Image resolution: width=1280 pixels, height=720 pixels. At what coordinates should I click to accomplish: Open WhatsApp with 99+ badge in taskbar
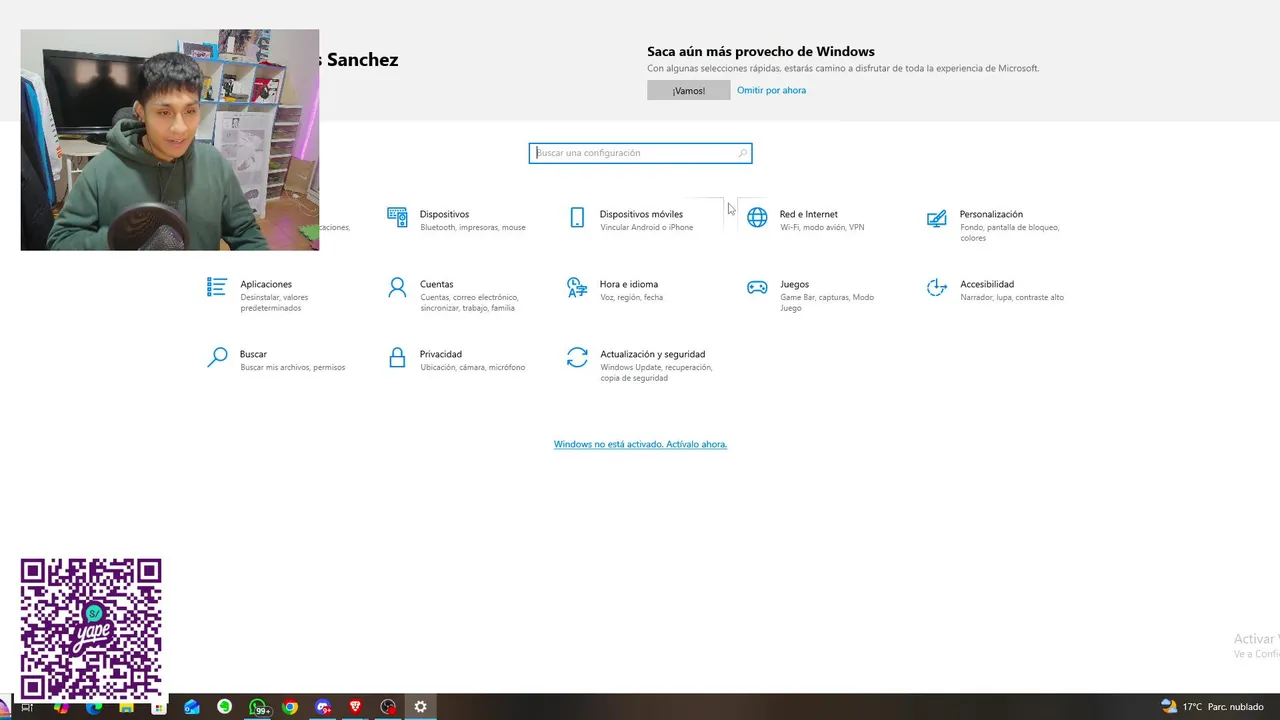coord(258,707)
